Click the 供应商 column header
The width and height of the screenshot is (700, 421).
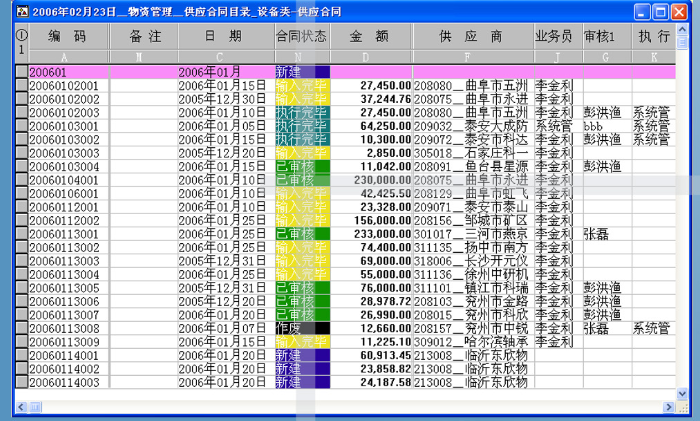[470, 36]
